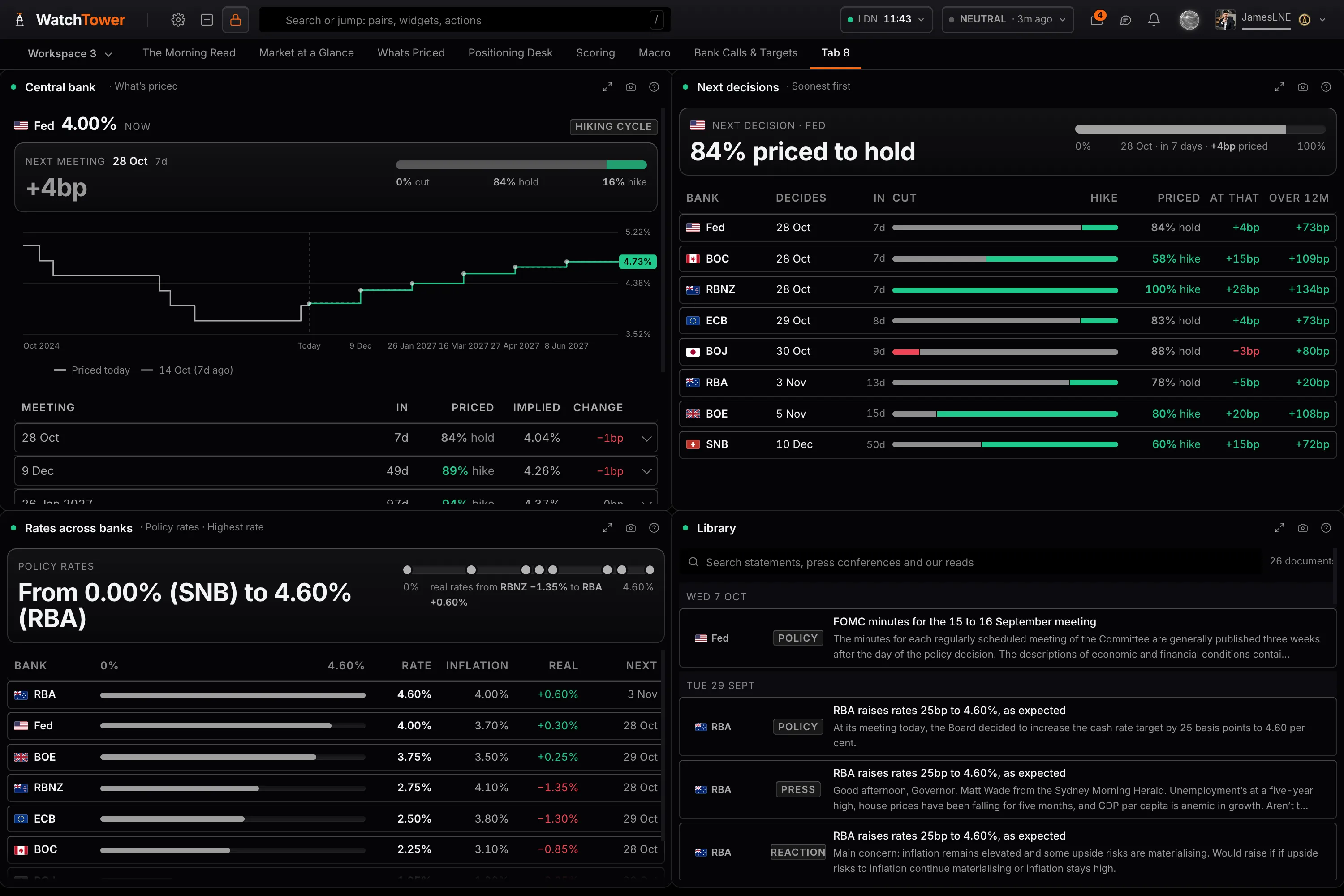Select the Macro tab
Image resolution: width=1344 pixels, height=896 pixels.
tap(654, 53)
